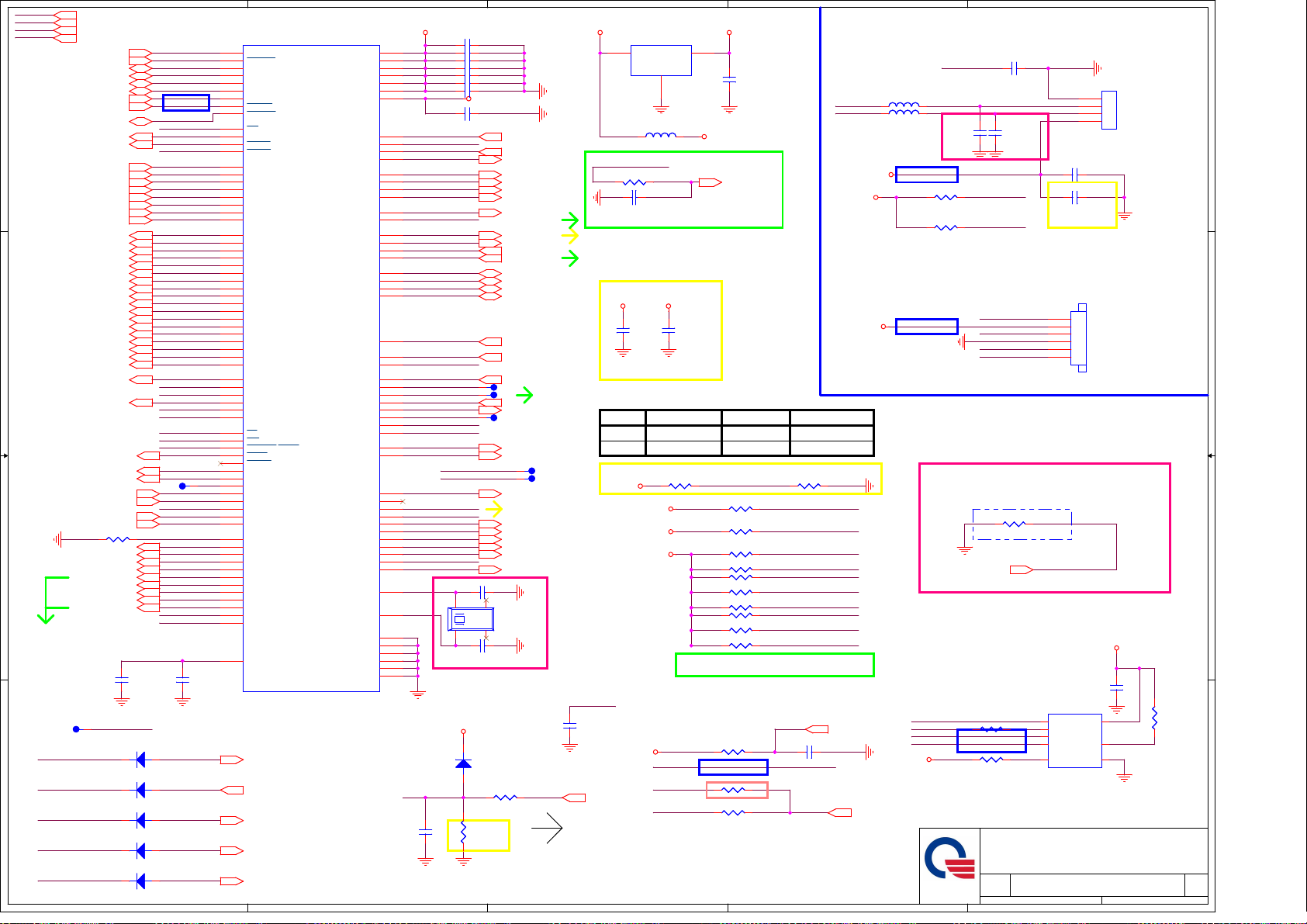Viewport: 1307px width, 924px height.
Task: Click the crystal oscillator symbol
Action: (x=471, y=619)
